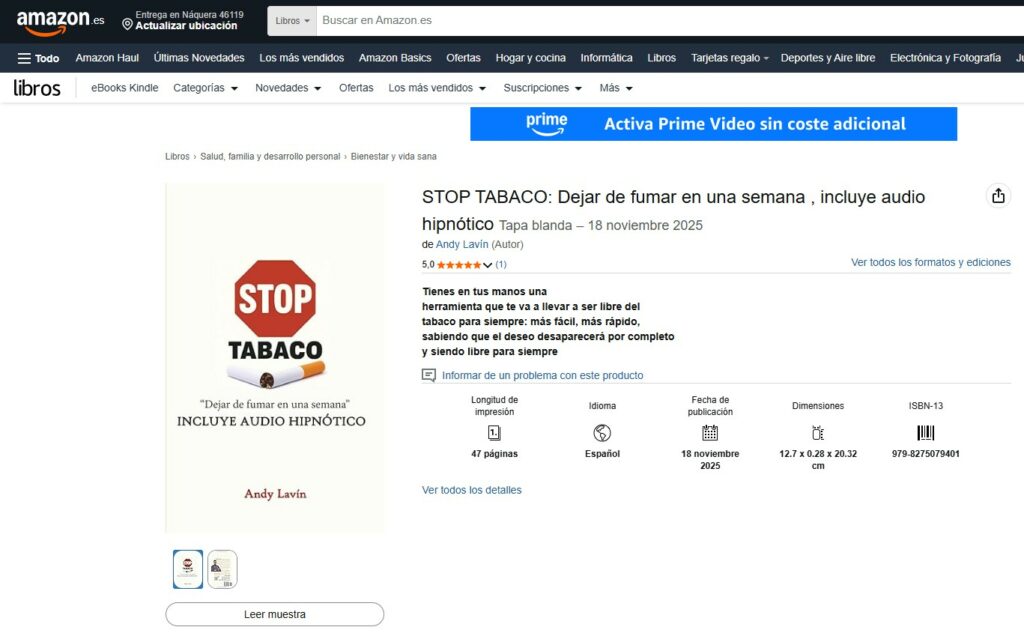This screenshot has width=1024, height=639.
Task: Select the second book cover thumbnail
Action: pos(222,569)
